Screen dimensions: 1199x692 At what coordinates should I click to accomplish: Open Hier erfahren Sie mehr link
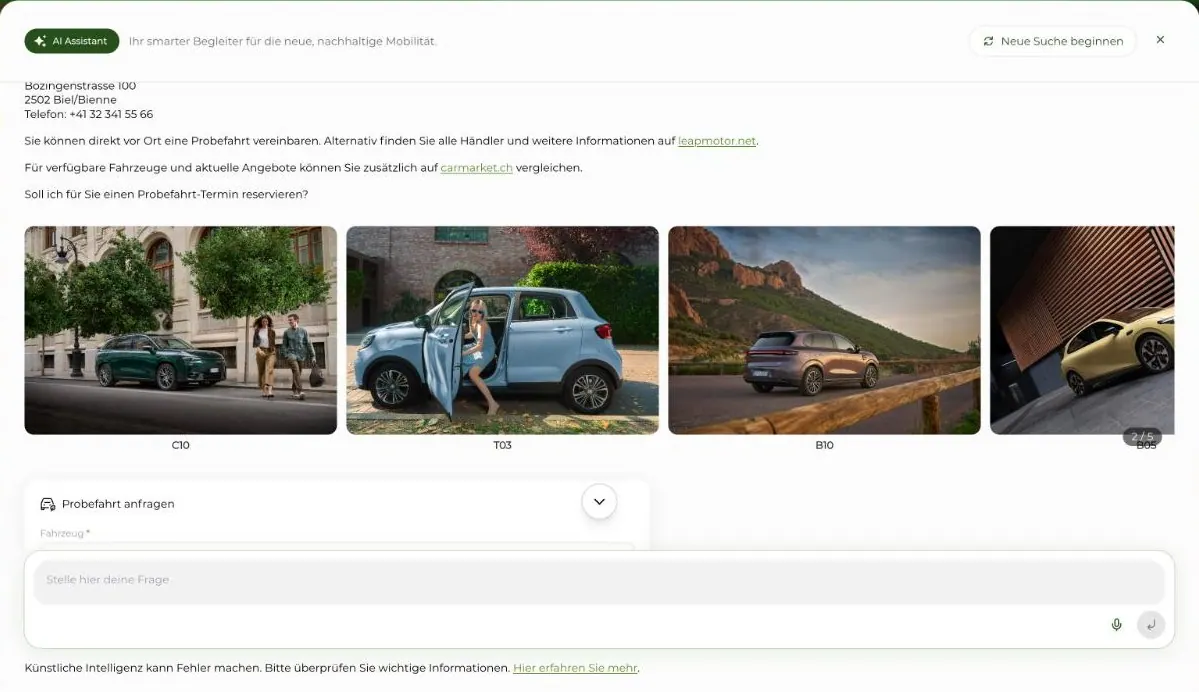575,668
